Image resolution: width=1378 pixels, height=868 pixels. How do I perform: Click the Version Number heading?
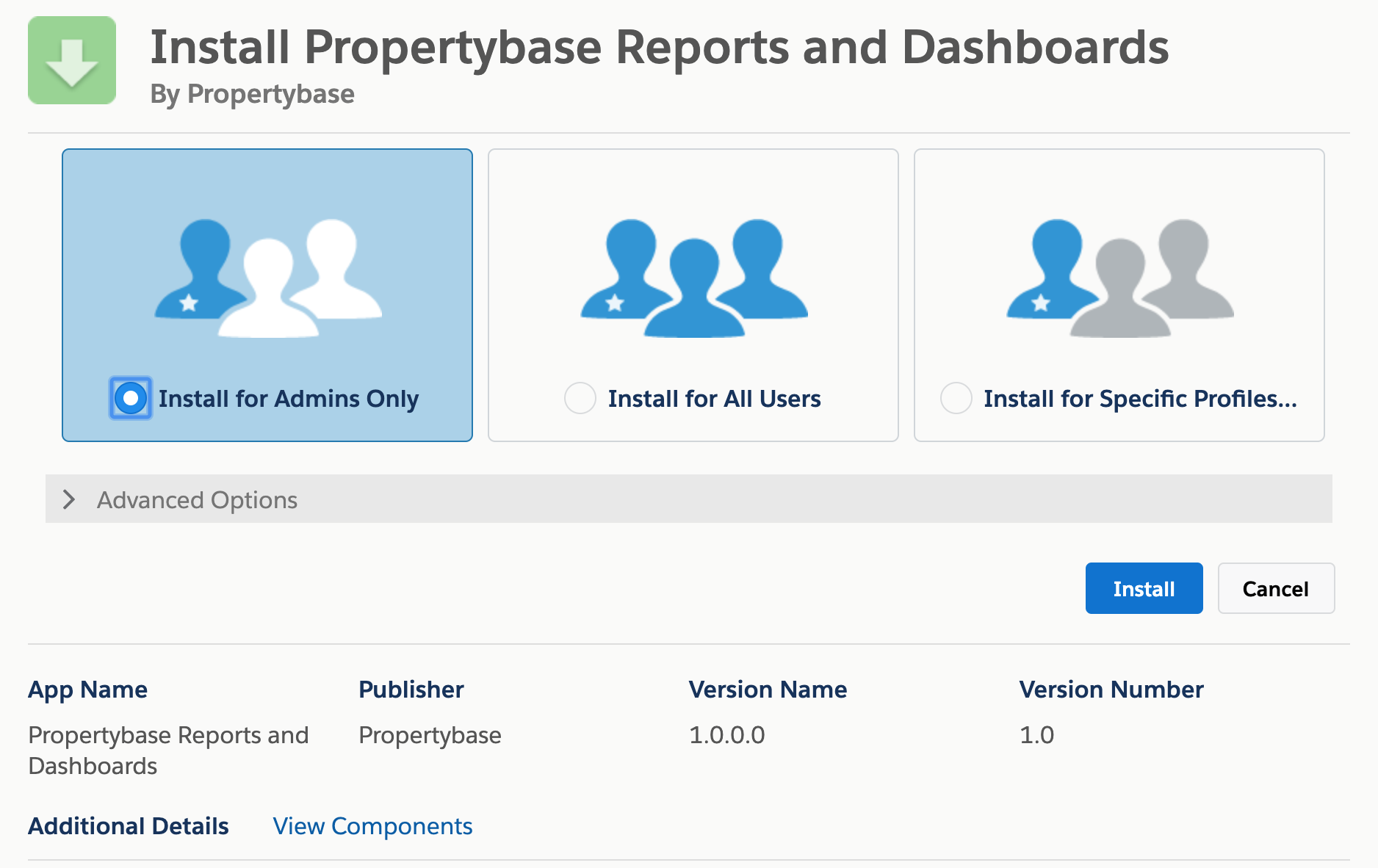point(1111,690)
